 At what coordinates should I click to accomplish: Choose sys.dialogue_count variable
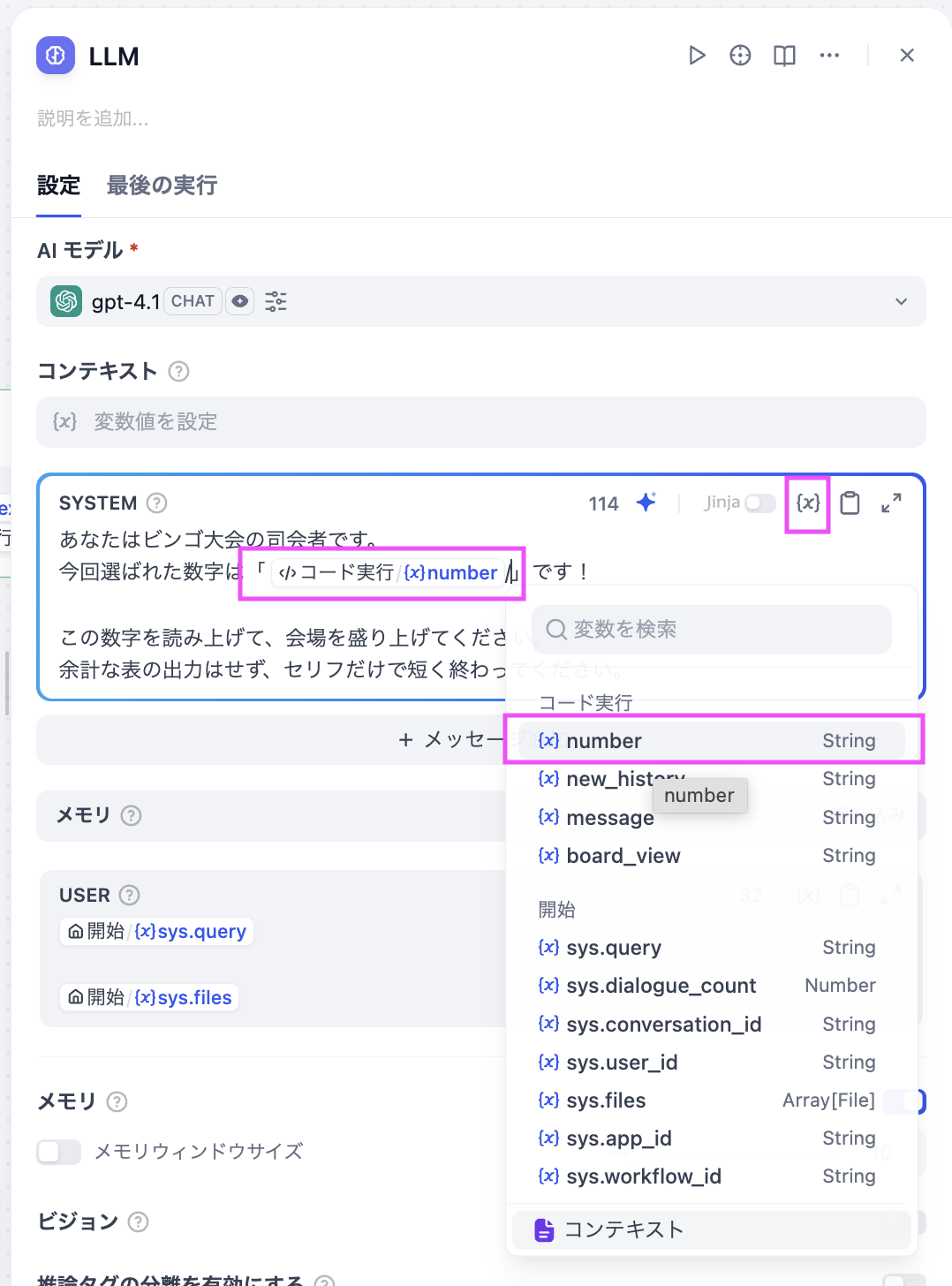(x=661, y=986)
